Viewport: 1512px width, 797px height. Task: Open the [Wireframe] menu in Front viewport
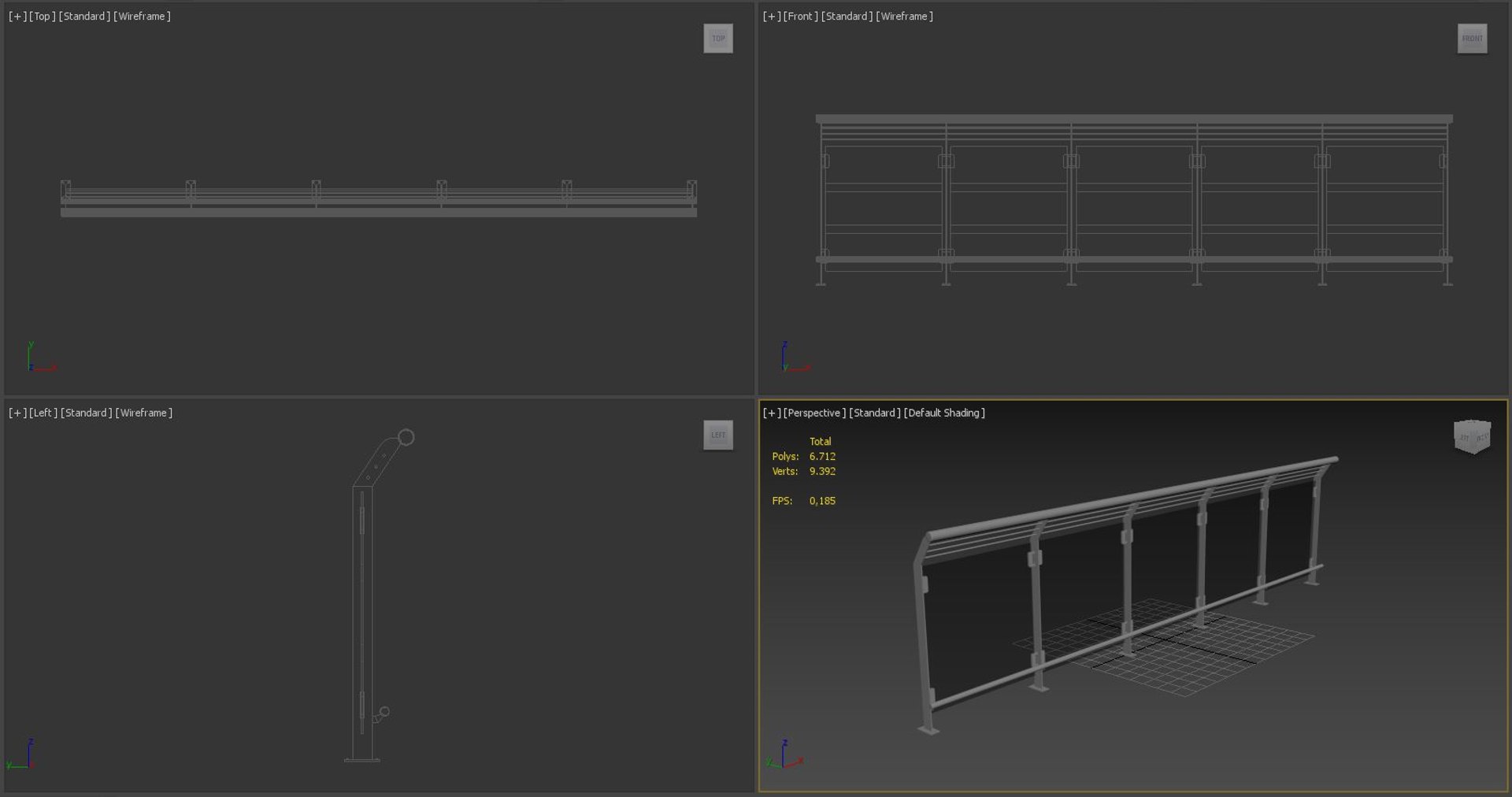coord(904,16)
